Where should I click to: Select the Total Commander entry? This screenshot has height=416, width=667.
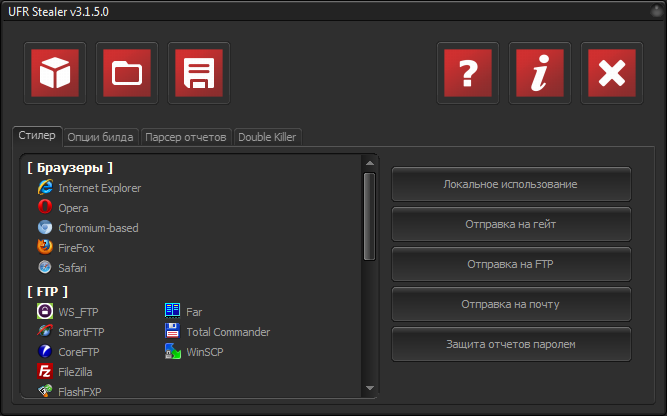point(227,331)
